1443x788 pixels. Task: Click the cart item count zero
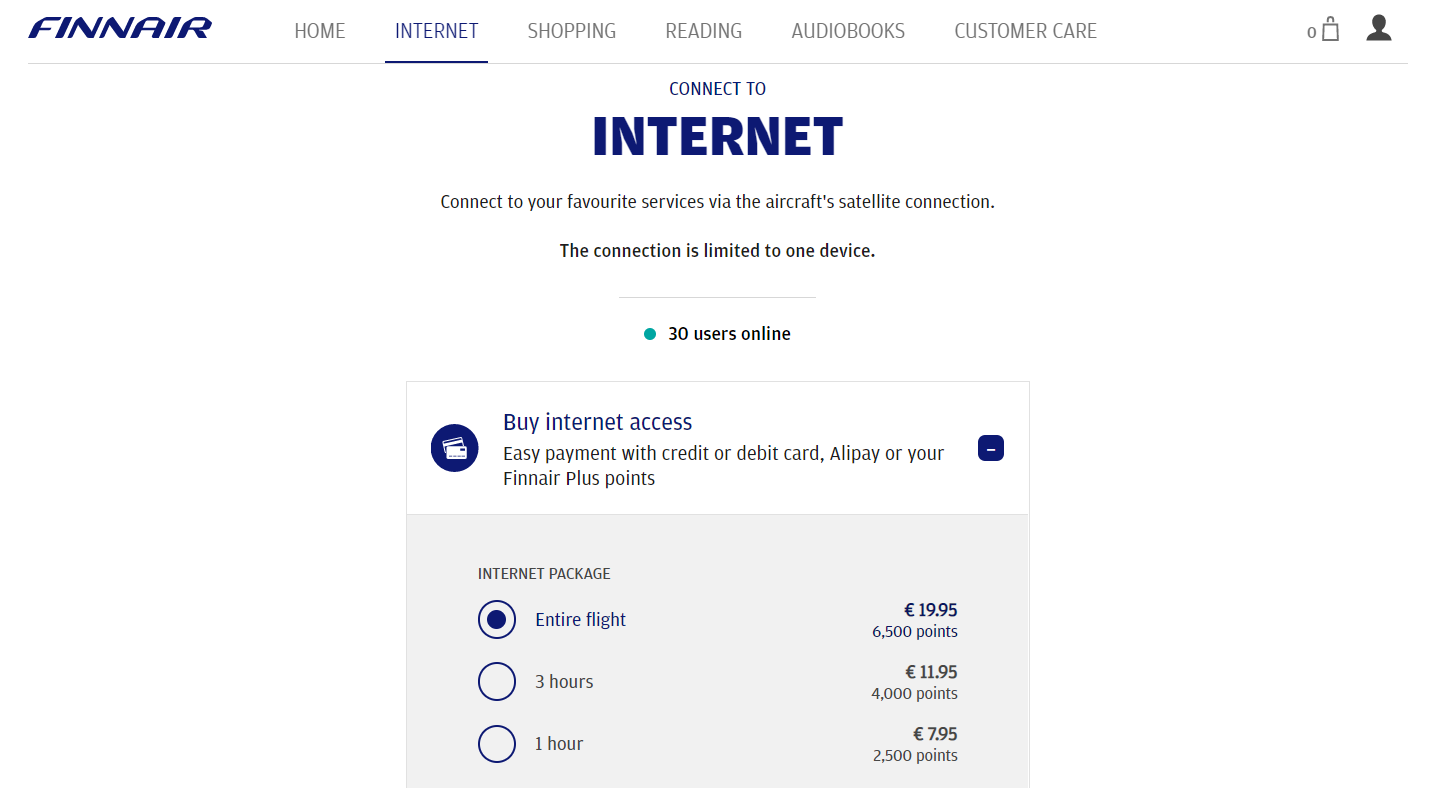tap(1310, 32)
